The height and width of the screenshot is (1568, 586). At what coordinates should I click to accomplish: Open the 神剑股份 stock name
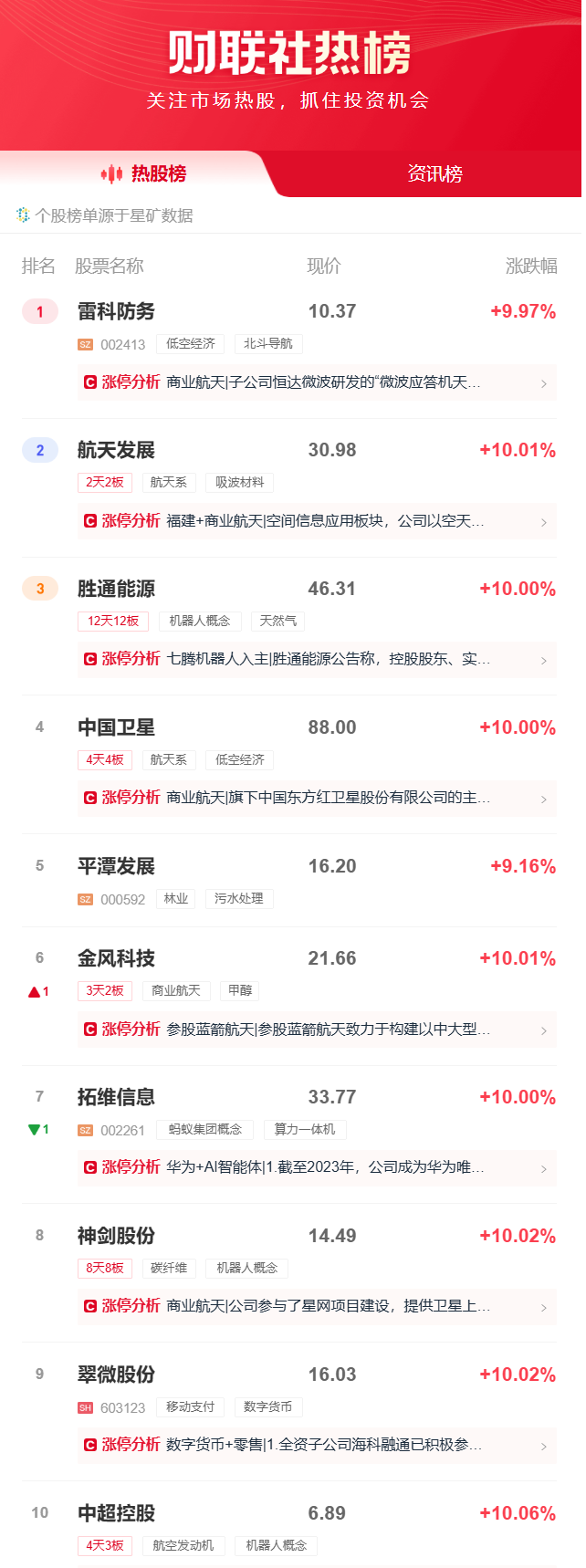(116, 1236)
